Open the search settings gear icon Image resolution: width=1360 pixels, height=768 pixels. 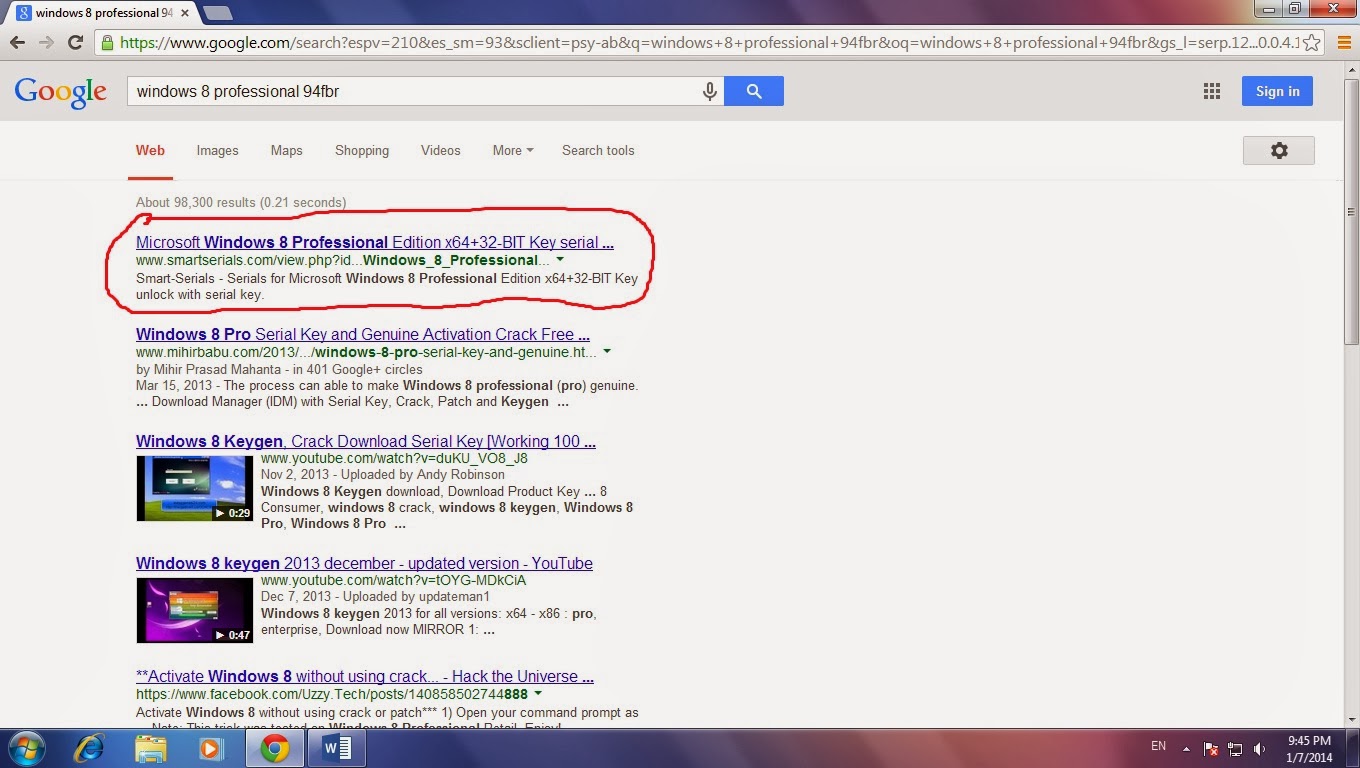pyautogui.click(x=1279, y=150)
